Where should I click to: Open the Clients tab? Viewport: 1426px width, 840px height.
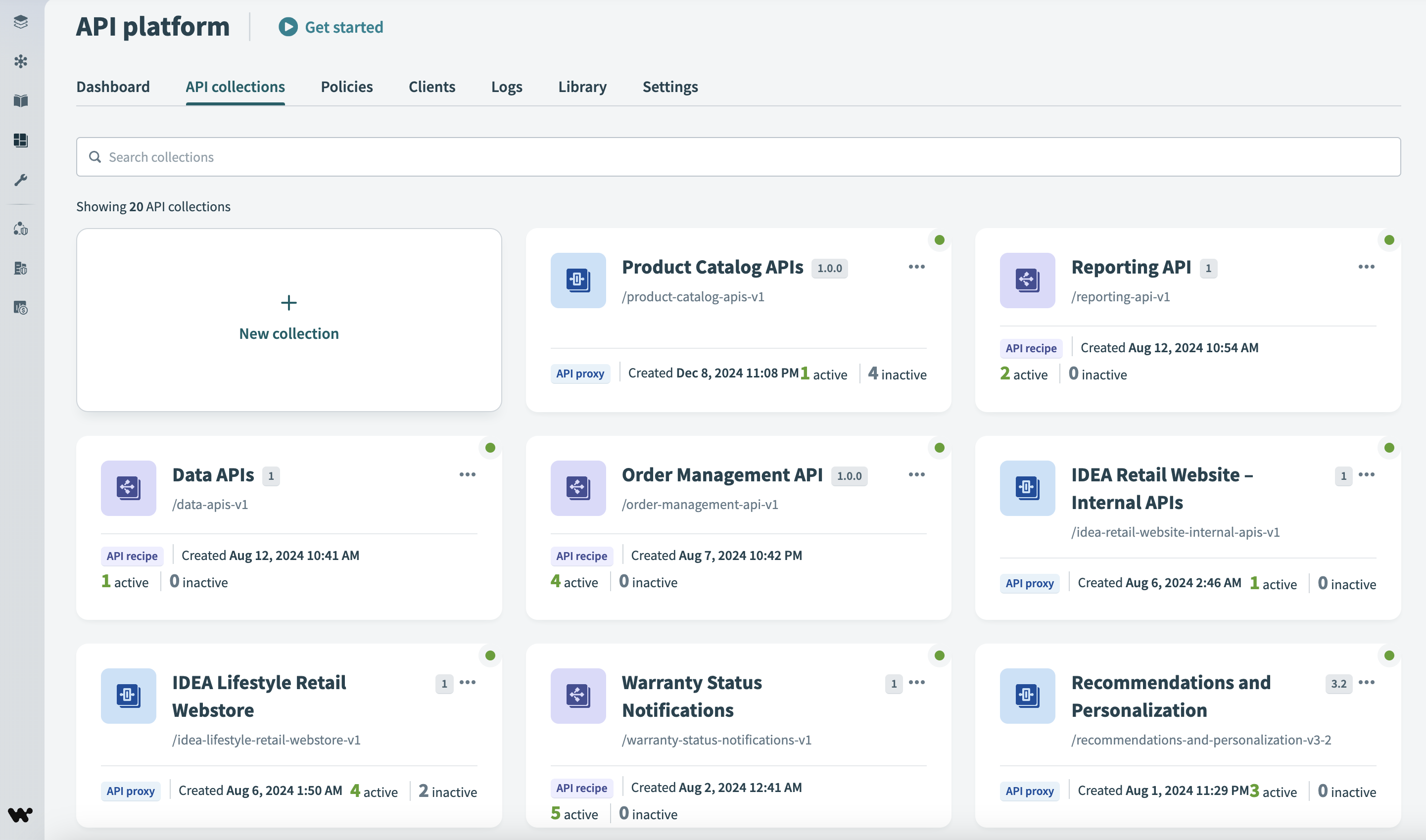[x=432, y=87]
